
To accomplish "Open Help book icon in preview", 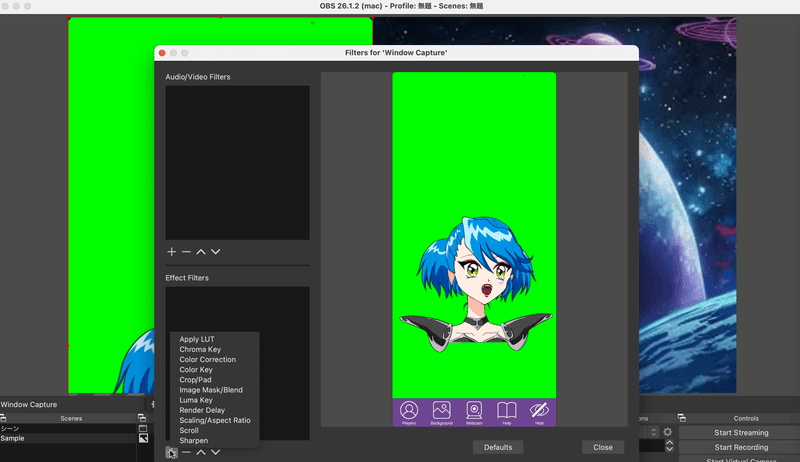I will [x=507, y=412].
